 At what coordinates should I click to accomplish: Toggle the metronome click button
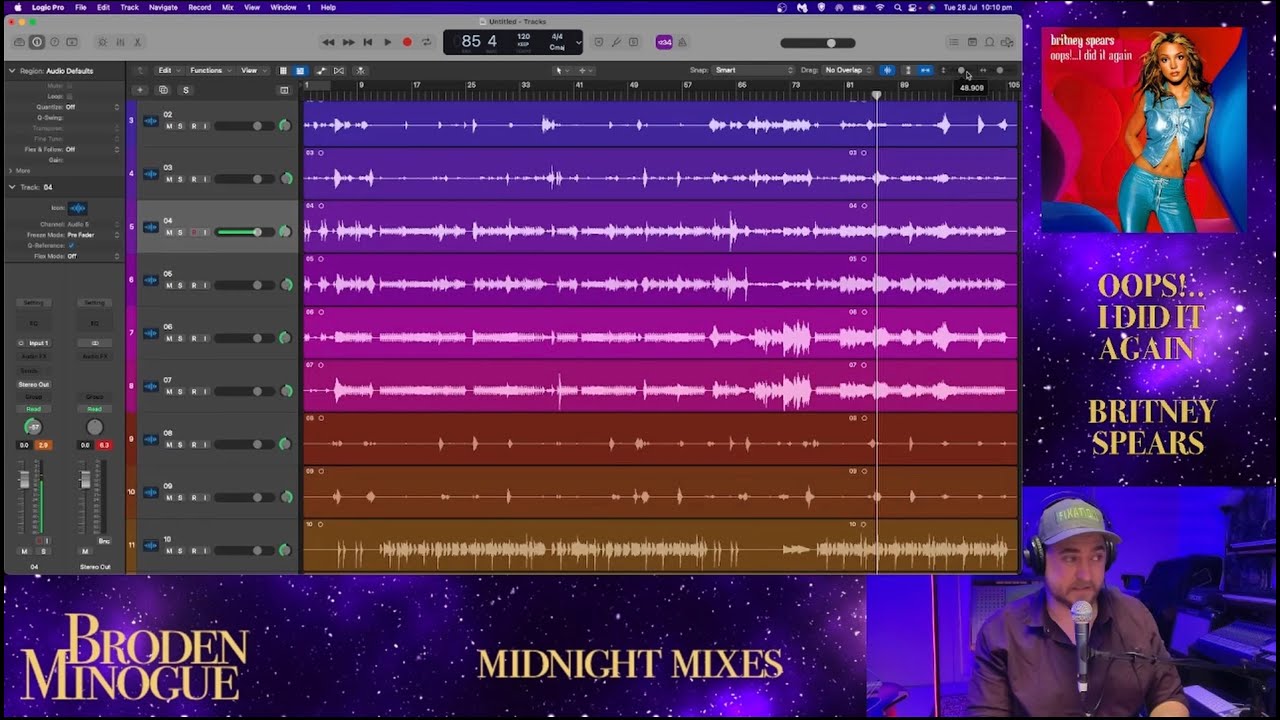coord(683,42)
